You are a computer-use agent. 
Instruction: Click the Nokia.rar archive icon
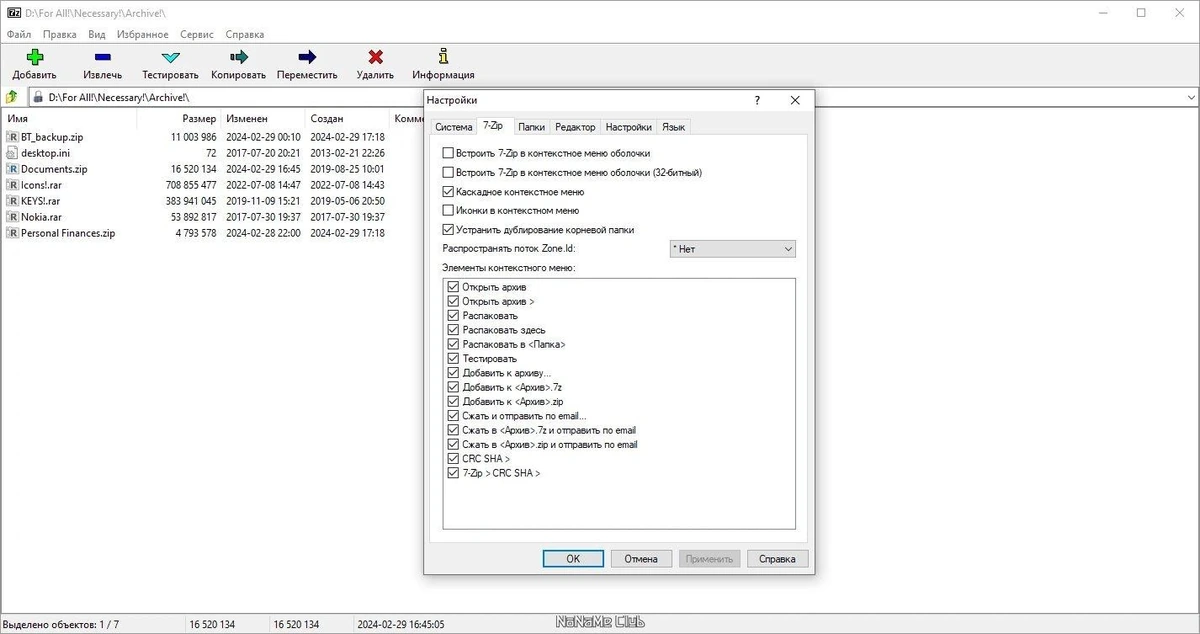[13, 217]
